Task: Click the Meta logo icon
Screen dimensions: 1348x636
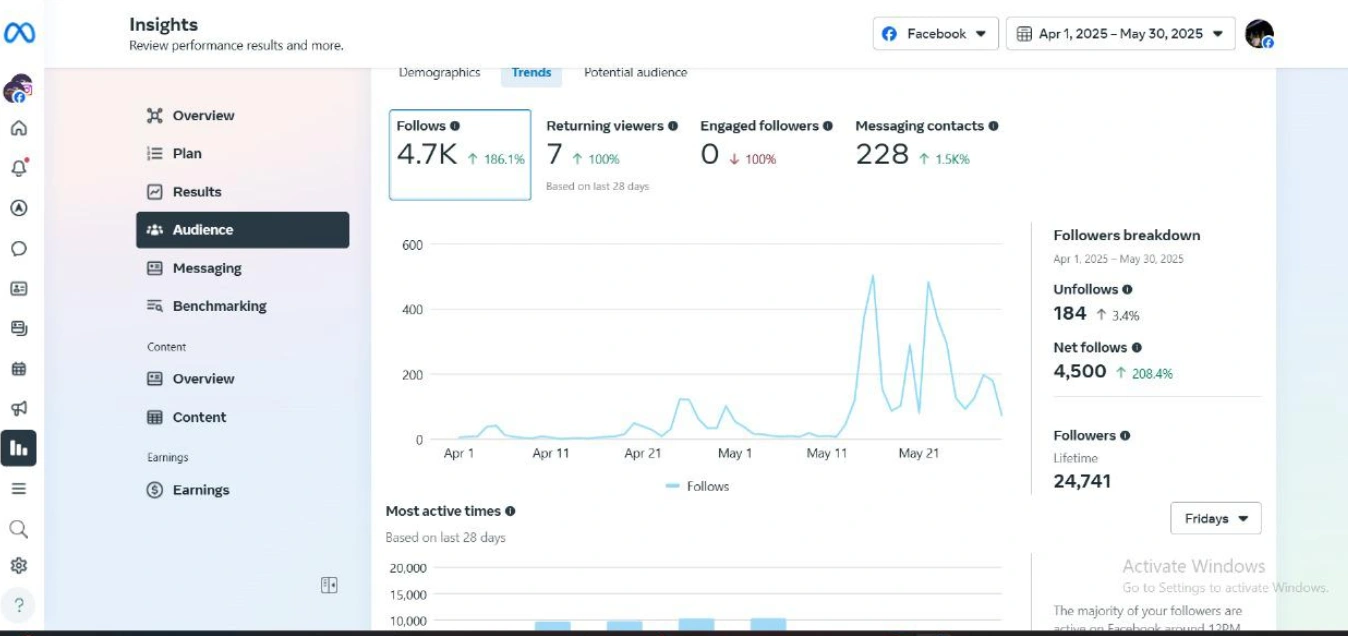Action: point(19,33)
